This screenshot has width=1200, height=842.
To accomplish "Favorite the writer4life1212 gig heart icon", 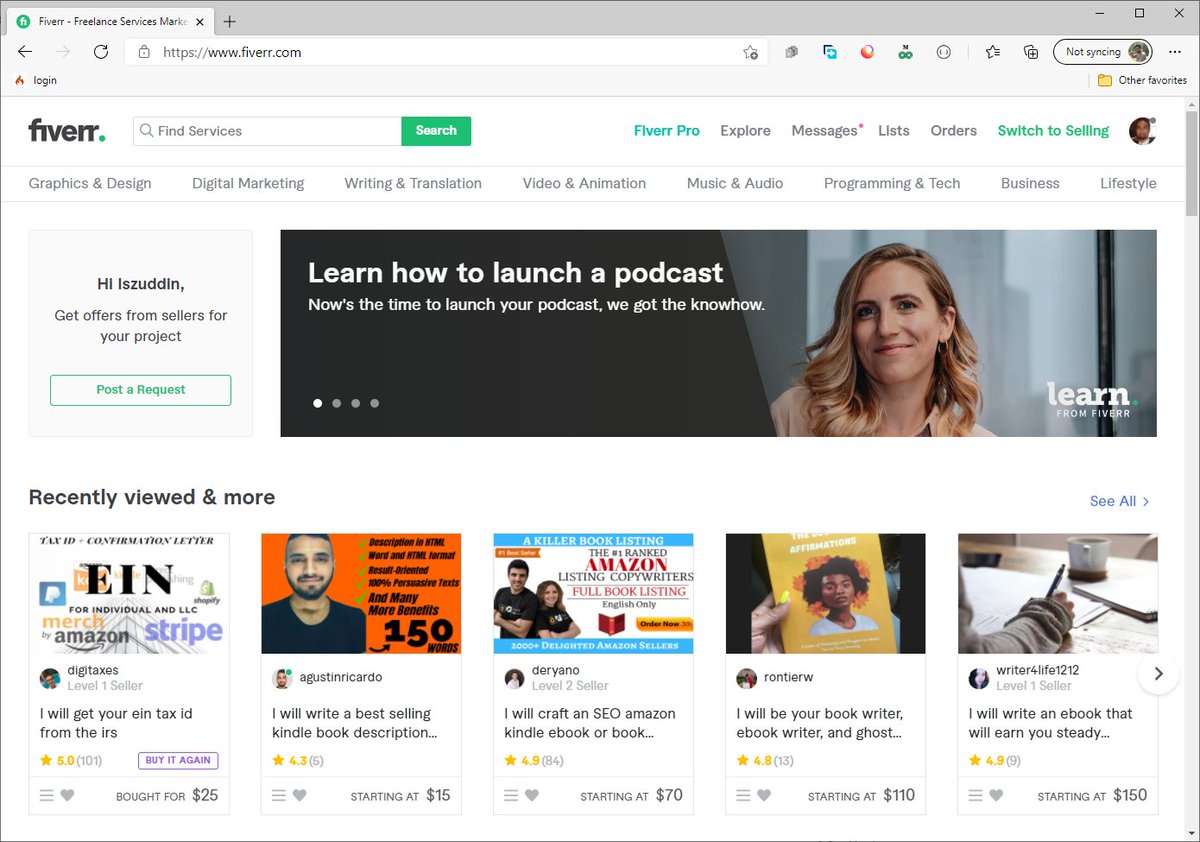I will [x=996, y=796].
